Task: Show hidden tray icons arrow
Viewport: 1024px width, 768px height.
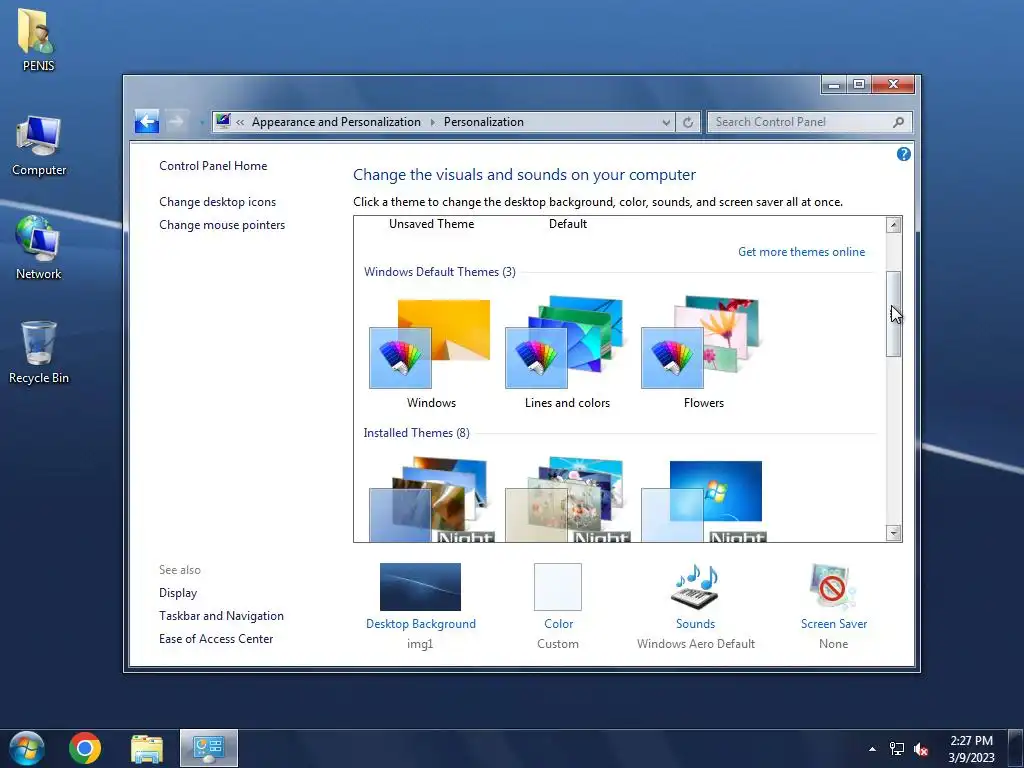Action: tap(872, 749)
